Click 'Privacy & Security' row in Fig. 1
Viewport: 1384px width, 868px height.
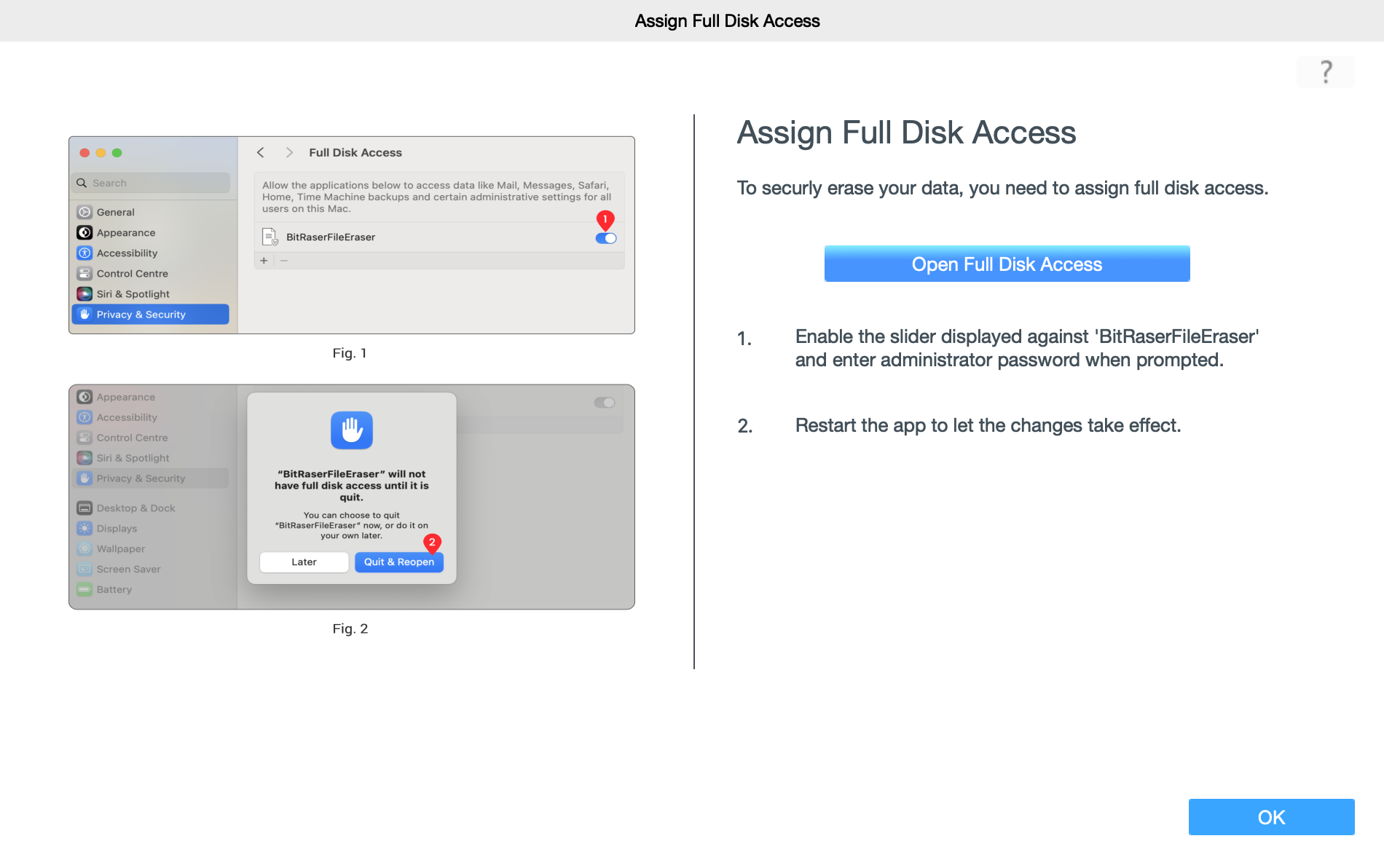(151, 315)
